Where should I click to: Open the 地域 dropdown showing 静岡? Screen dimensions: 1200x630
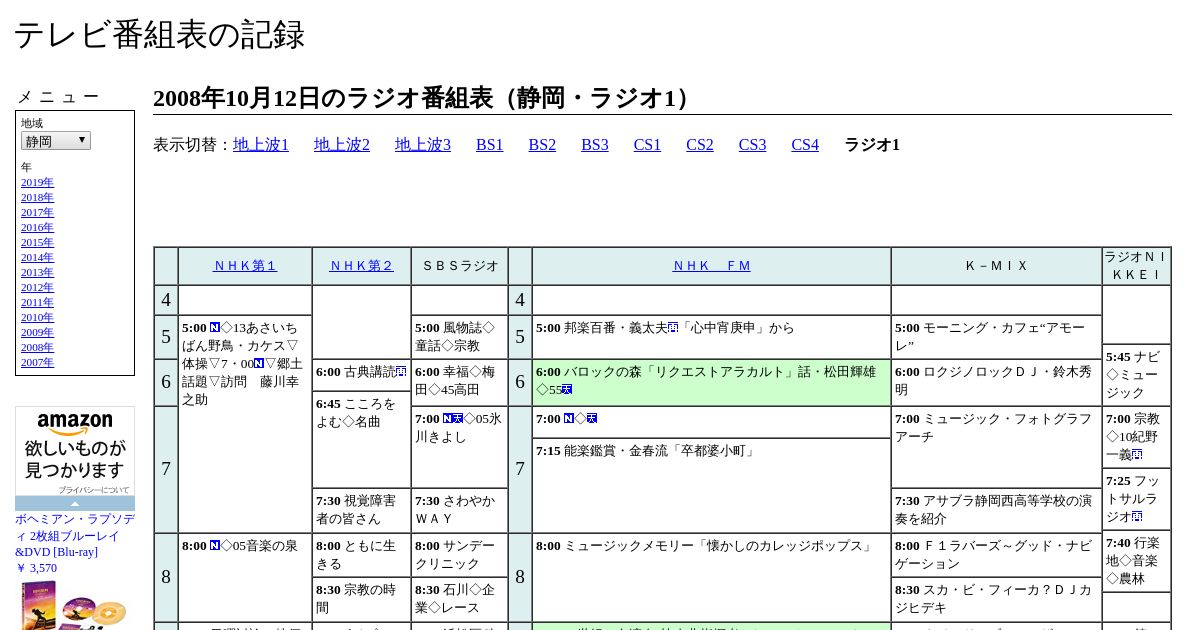tap(56, 141)
